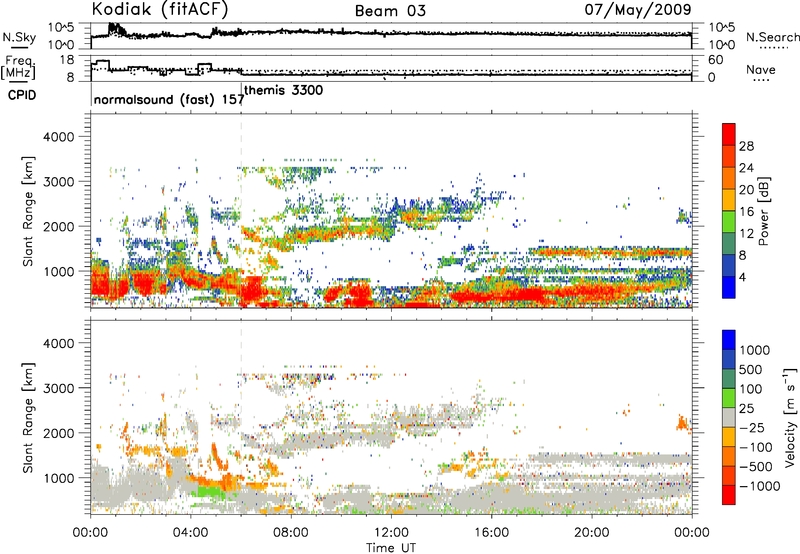
Task: Click the '20:00' time tick label
Action: [592, 533]
